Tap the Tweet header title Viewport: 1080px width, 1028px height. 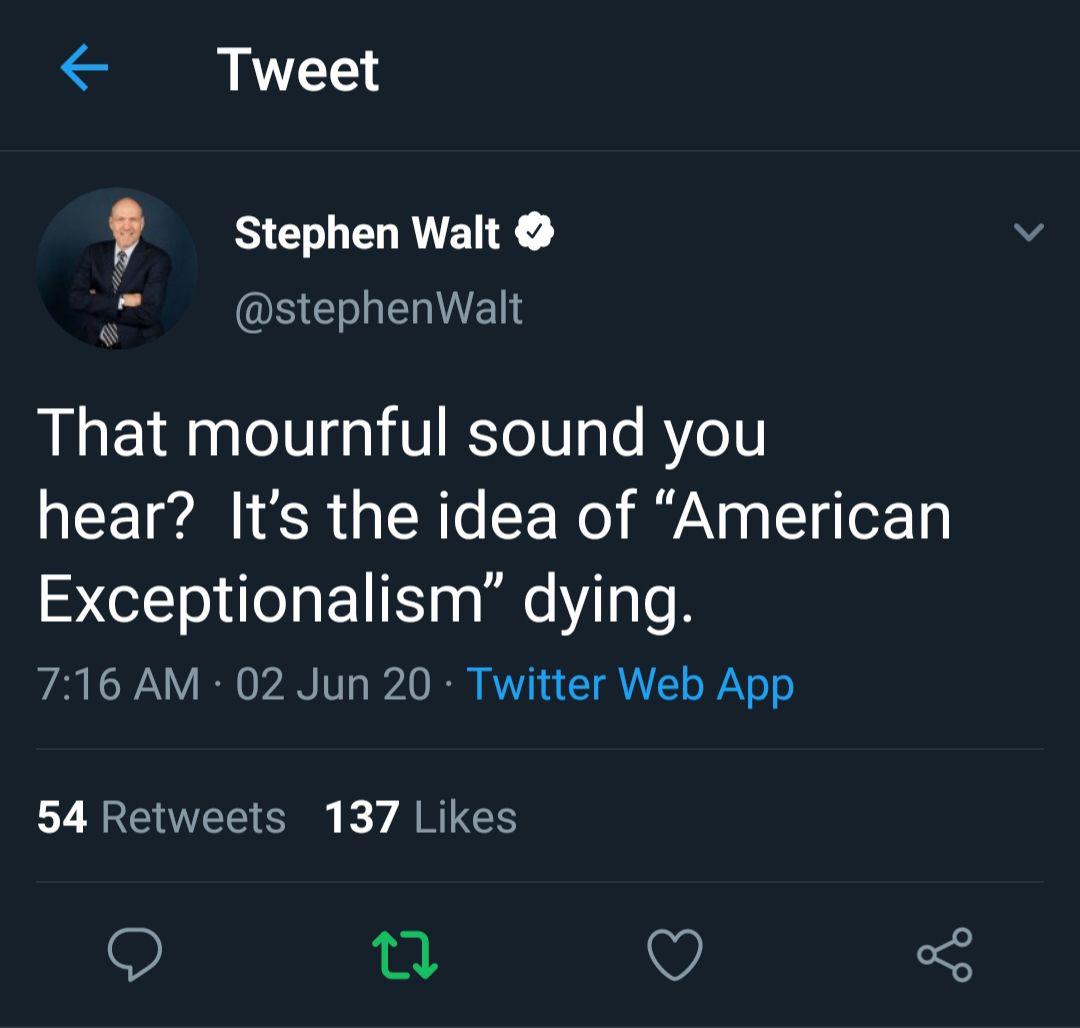point(298,70)
